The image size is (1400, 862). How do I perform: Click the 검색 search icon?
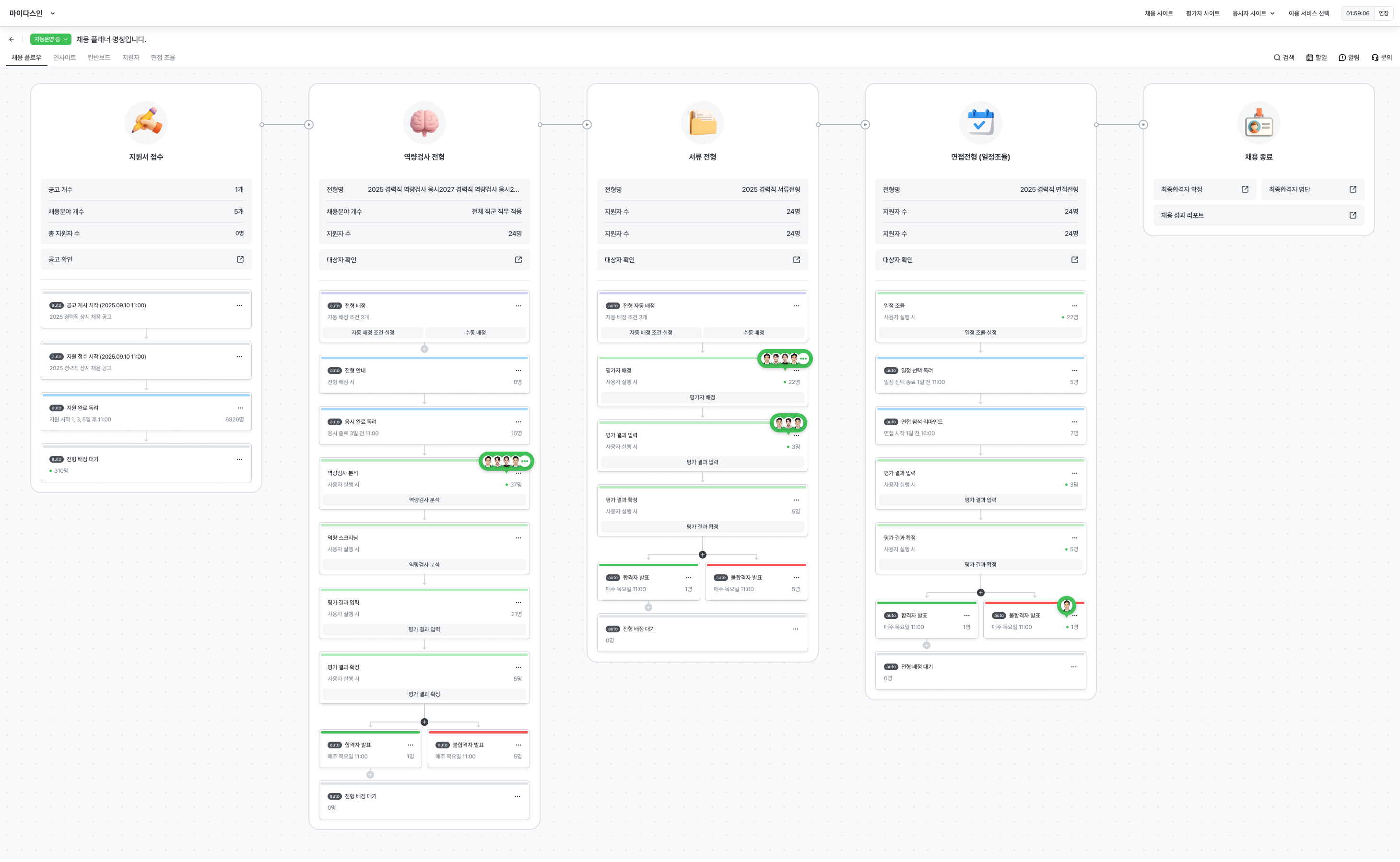pos(1277,58)
